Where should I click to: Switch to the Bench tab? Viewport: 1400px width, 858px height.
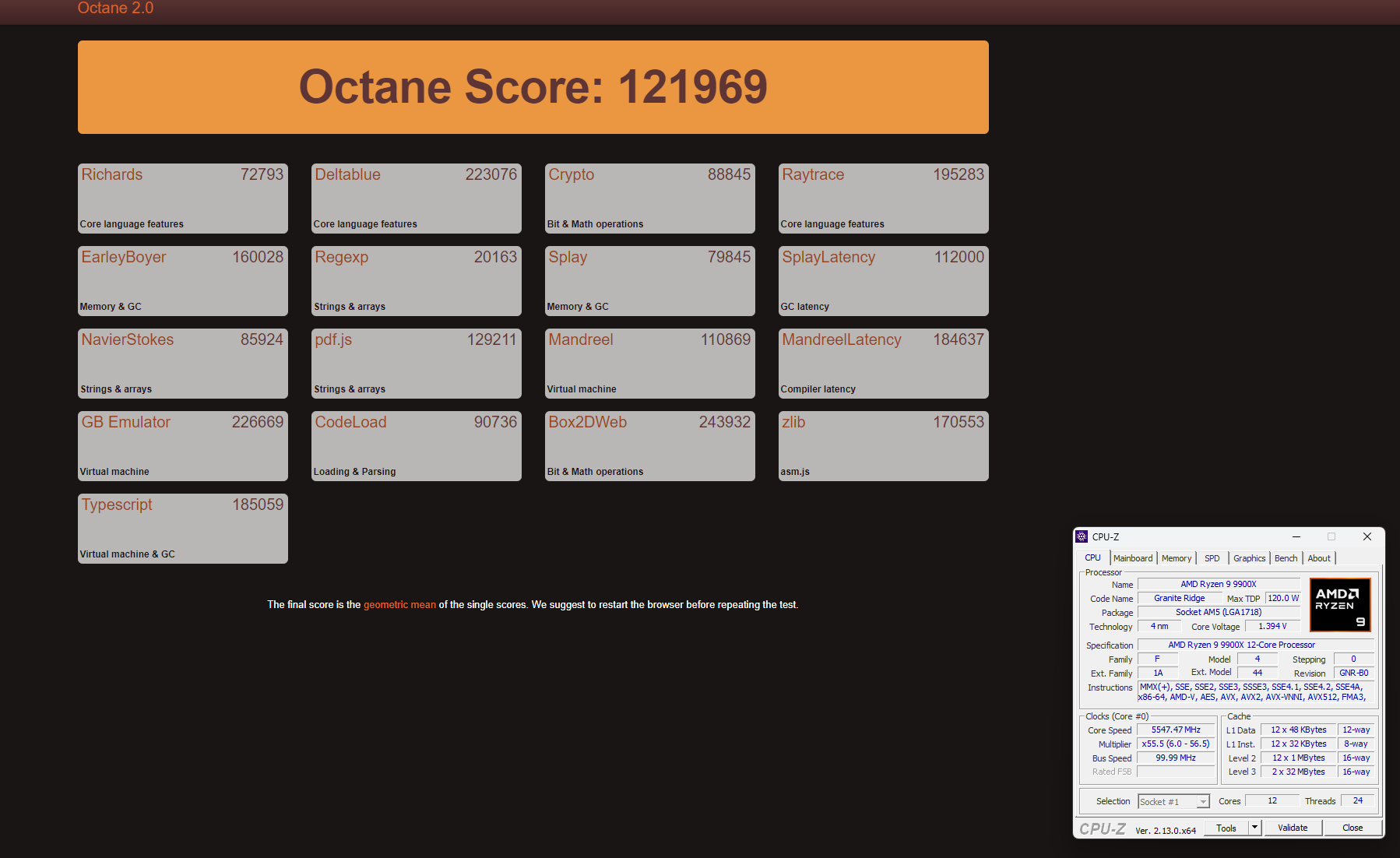point(1286,558)
